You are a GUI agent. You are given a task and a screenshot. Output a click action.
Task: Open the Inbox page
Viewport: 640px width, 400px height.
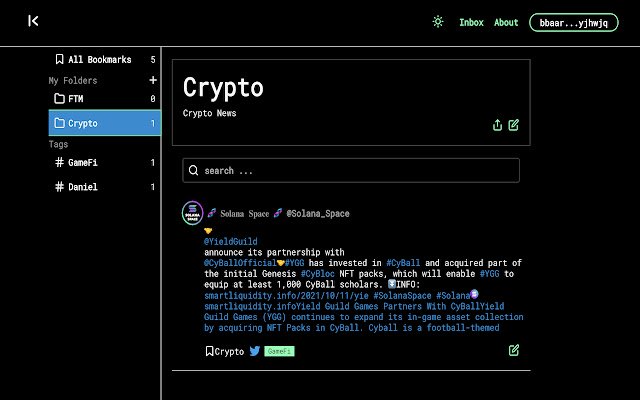[471, 22]
